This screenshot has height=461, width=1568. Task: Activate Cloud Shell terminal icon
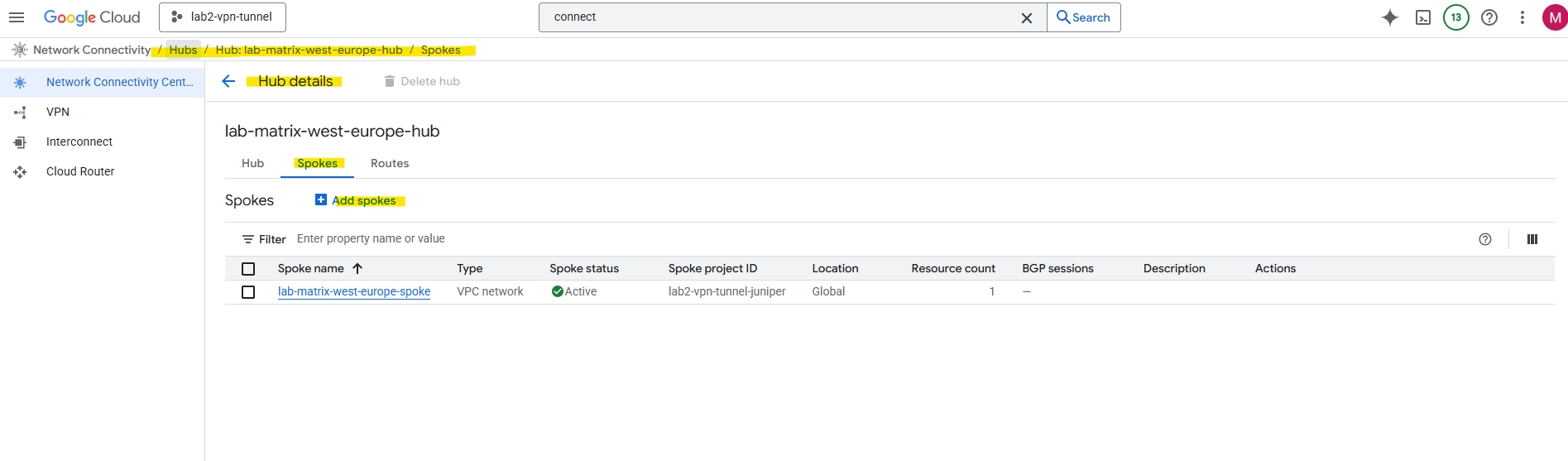1423,17
